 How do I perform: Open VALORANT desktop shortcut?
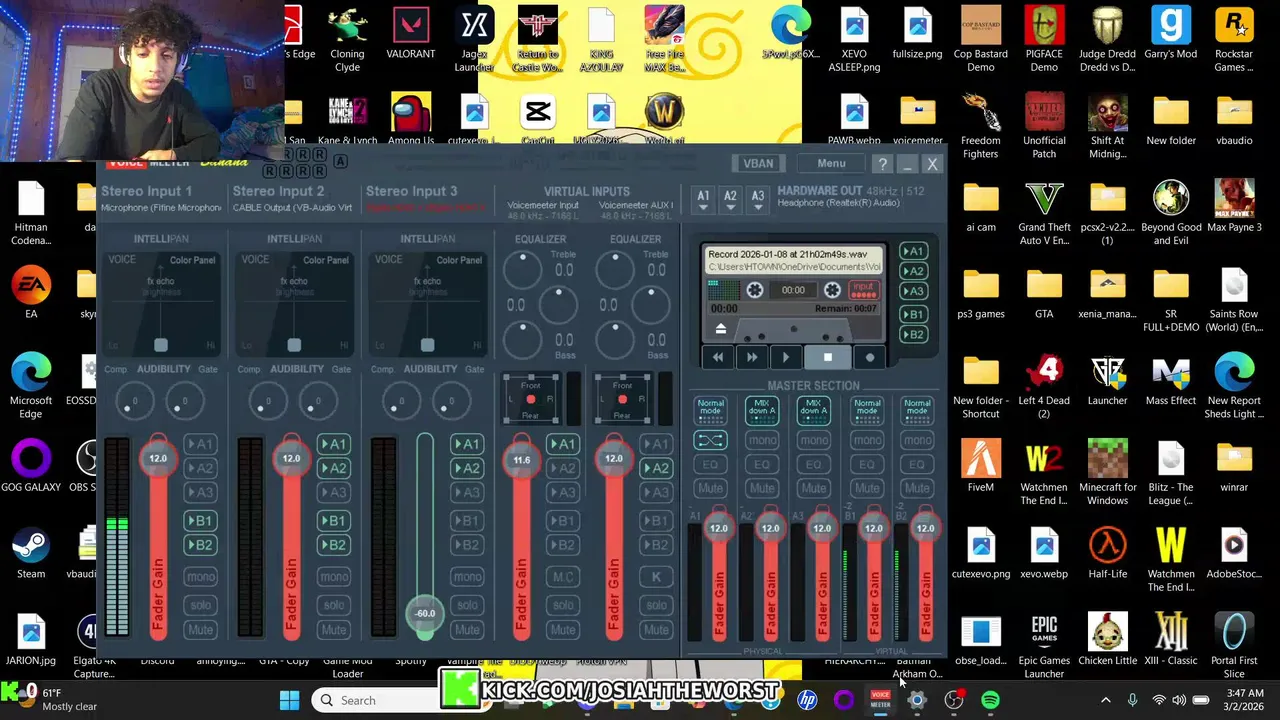click(x=411, y=35)
